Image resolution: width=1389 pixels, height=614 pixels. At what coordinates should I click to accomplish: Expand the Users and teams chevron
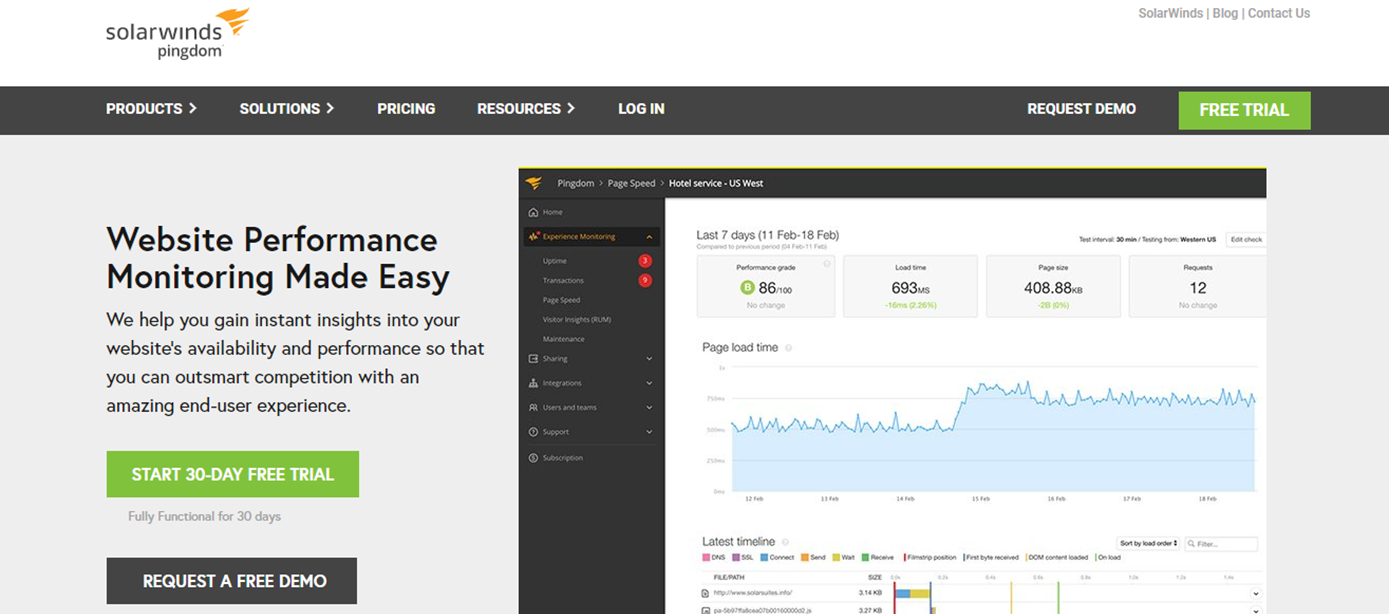point(650,408)
